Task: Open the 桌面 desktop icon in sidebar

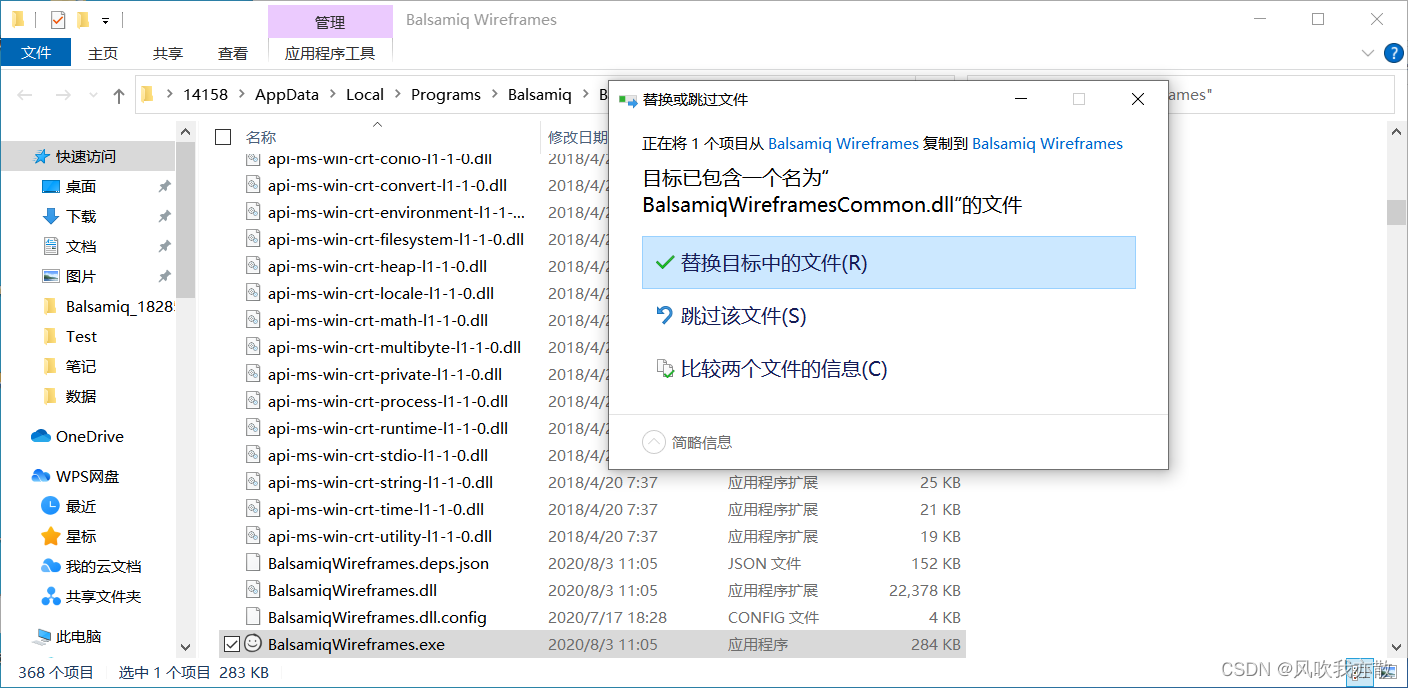Action: point(51,186)
